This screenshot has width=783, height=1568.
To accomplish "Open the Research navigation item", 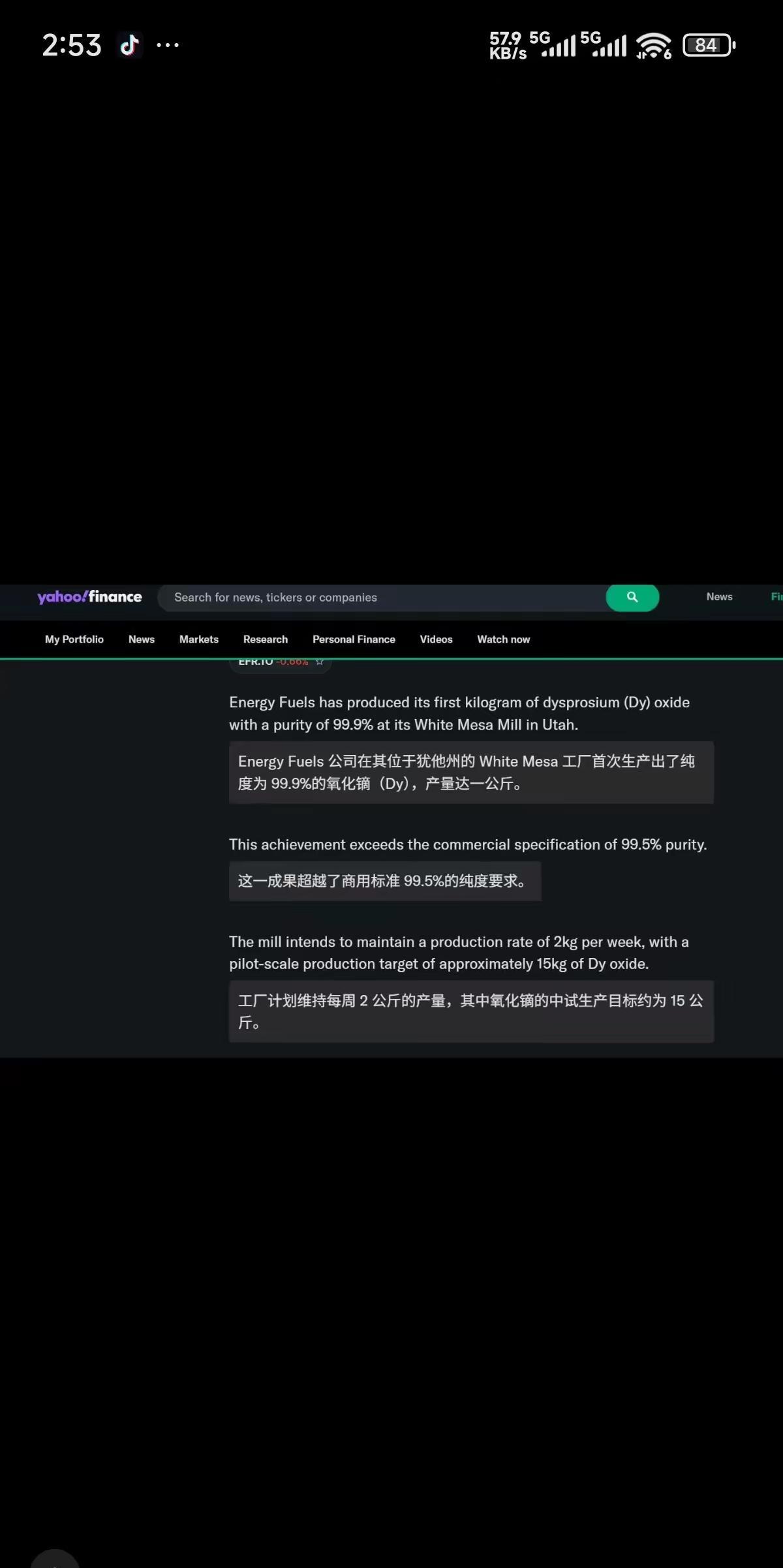I will click(266, 639).
